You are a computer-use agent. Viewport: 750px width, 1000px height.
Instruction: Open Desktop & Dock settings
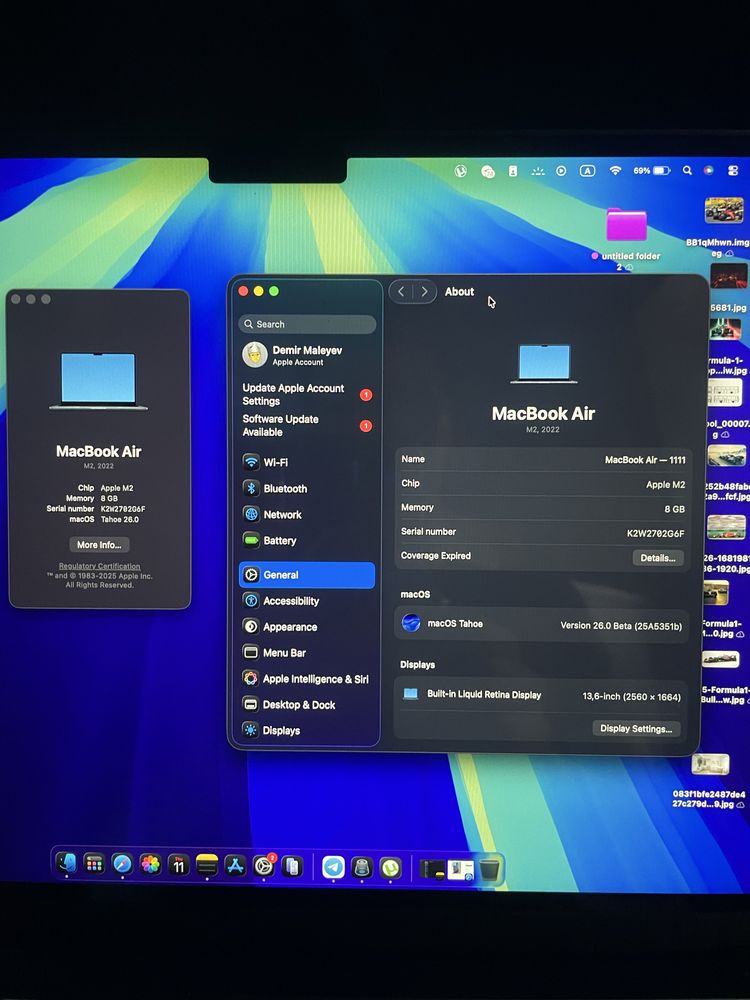(x=307, y=705)
